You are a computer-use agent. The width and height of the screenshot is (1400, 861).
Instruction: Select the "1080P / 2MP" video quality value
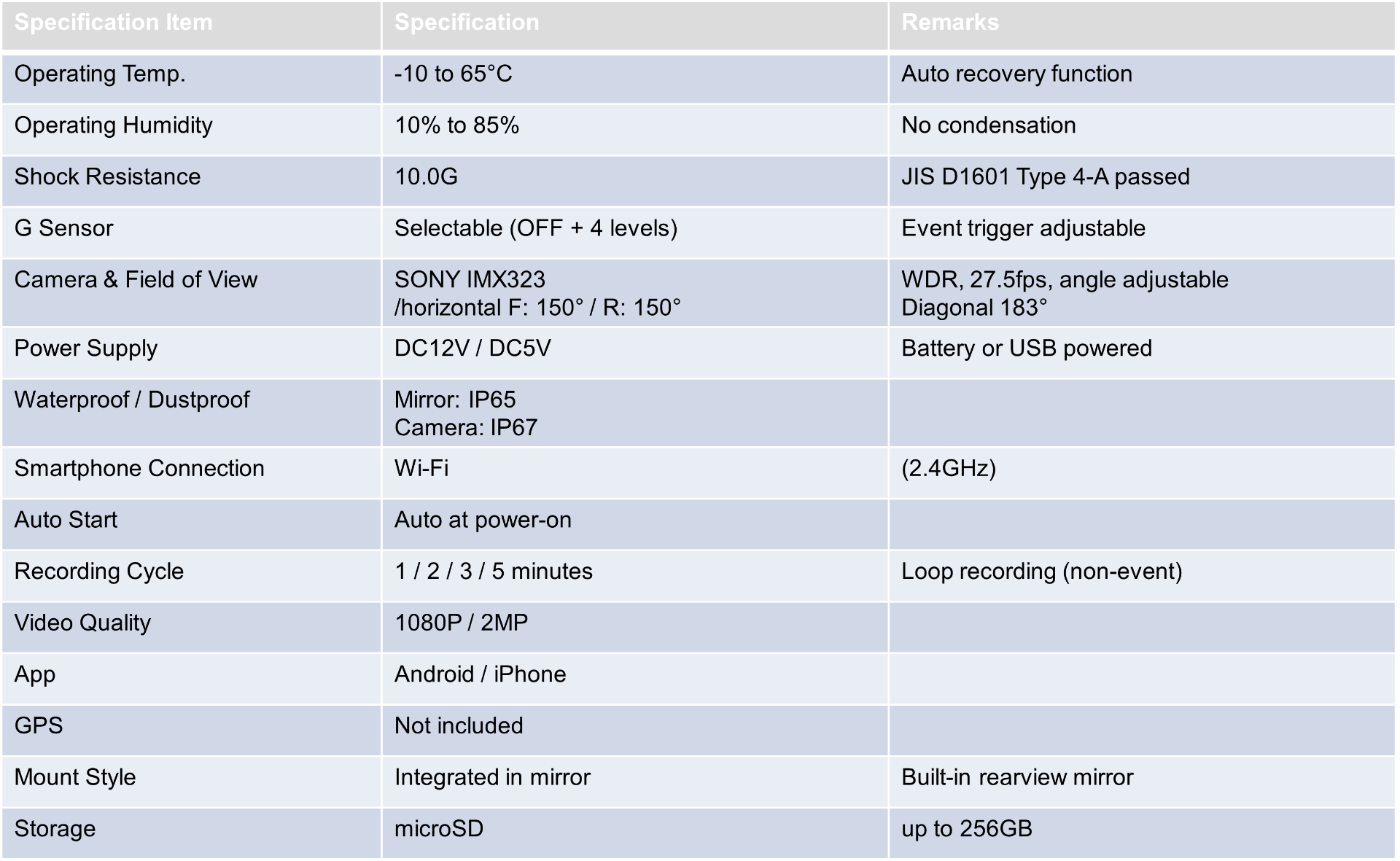tap(461, 623)
